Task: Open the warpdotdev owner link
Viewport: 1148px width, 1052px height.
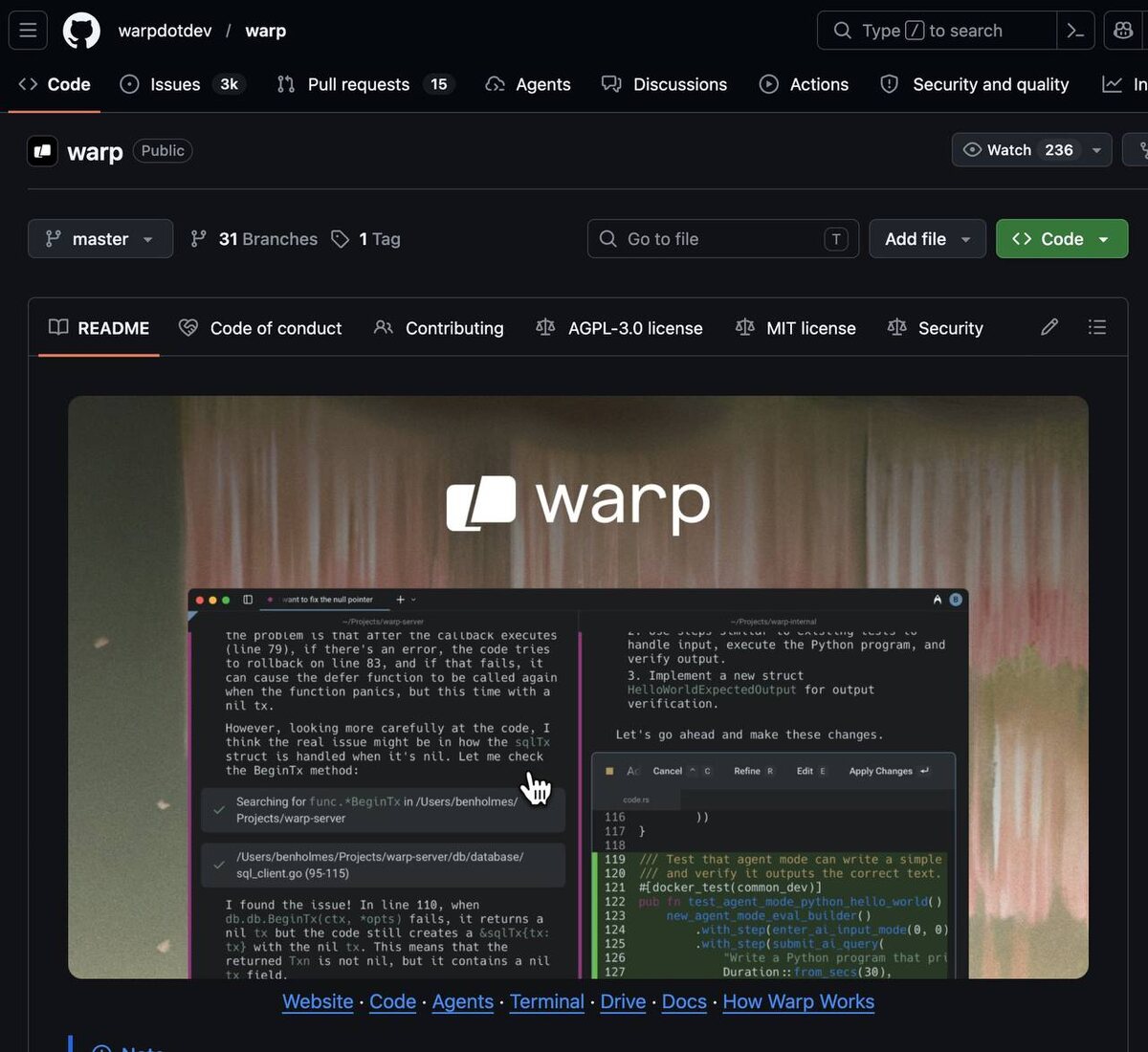Action: 165,31
